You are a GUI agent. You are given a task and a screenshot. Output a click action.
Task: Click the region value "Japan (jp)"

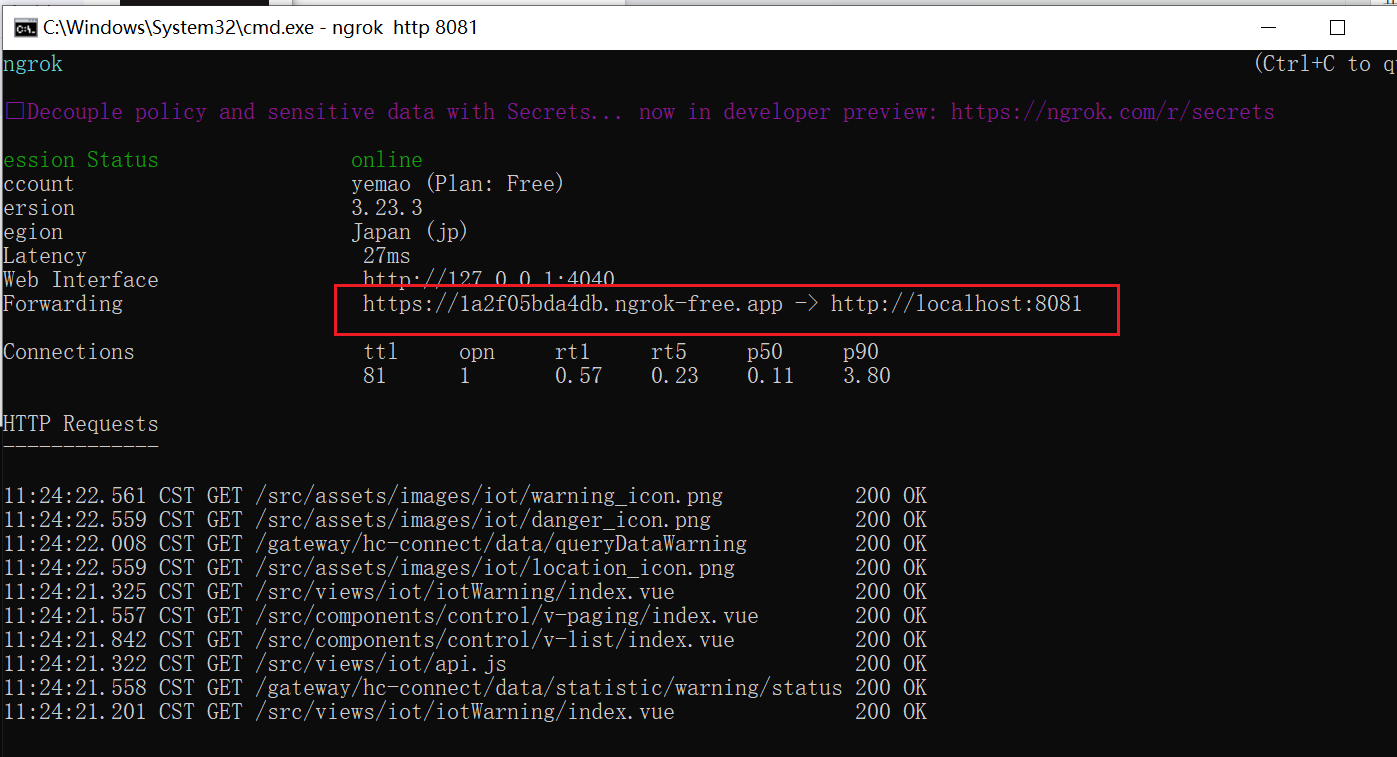(x=409, y=232)
